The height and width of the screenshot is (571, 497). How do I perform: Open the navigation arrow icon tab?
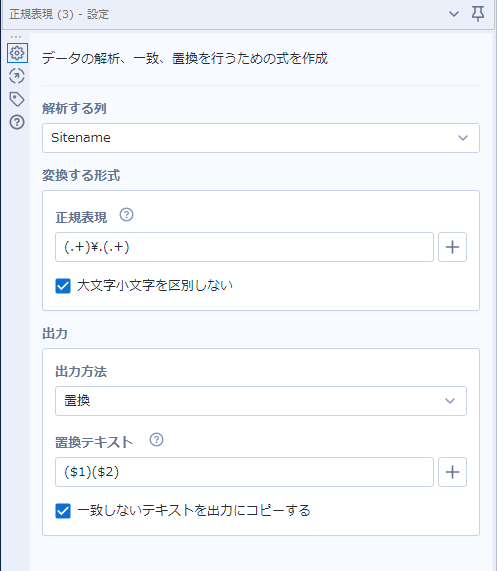[17, 76]
